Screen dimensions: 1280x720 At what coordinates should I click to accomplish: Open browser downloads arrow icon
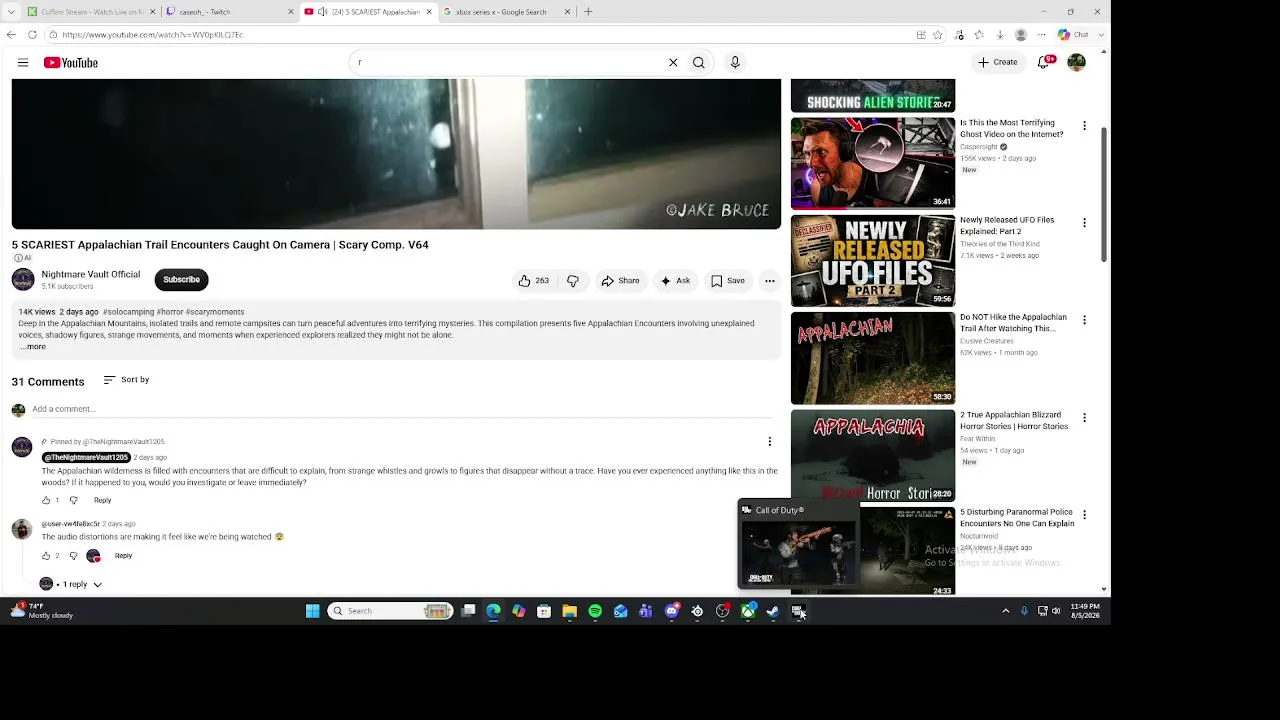(x=1000, y=35)
